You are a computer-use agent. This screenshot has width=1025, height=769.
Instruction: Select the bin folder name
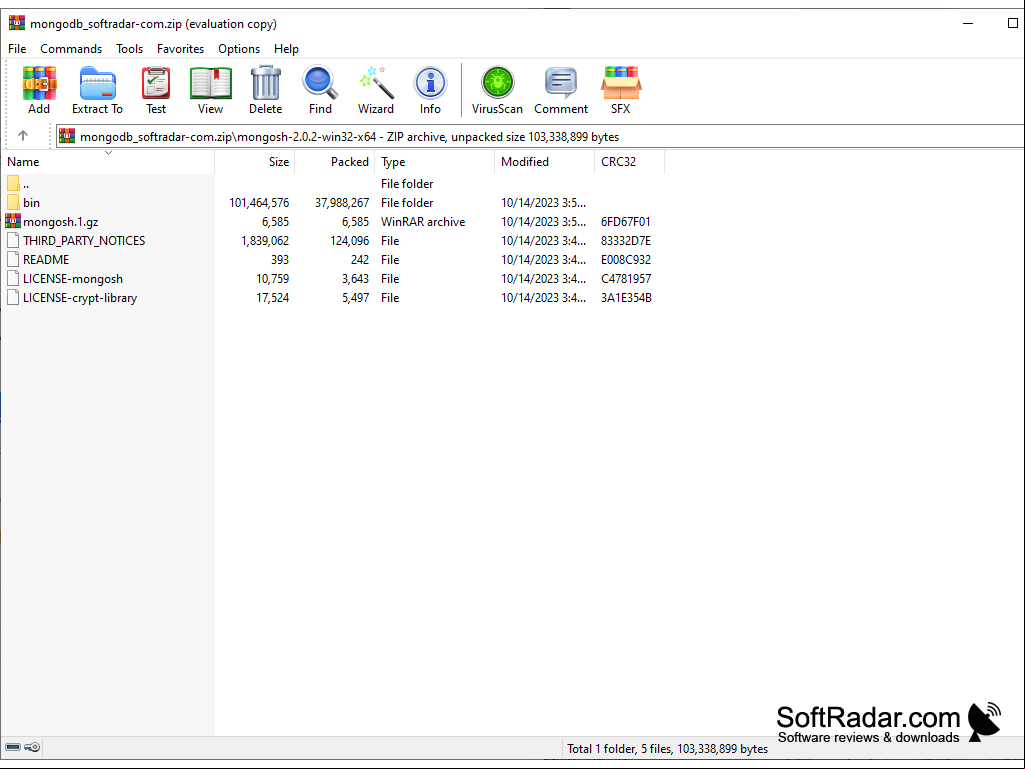coord(31,203)
